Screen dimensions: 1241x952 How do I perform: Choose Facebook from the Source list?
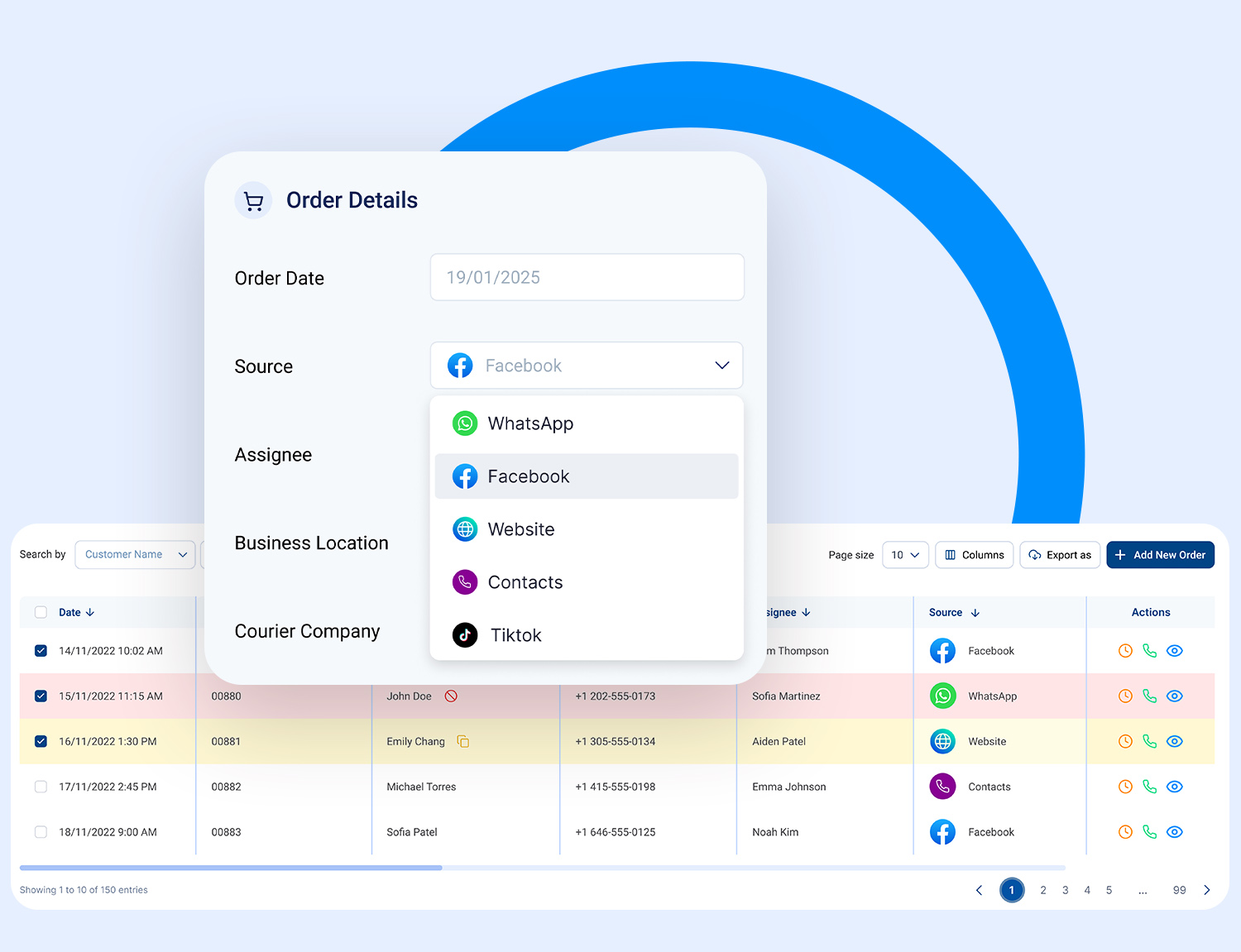pos(587,476)
